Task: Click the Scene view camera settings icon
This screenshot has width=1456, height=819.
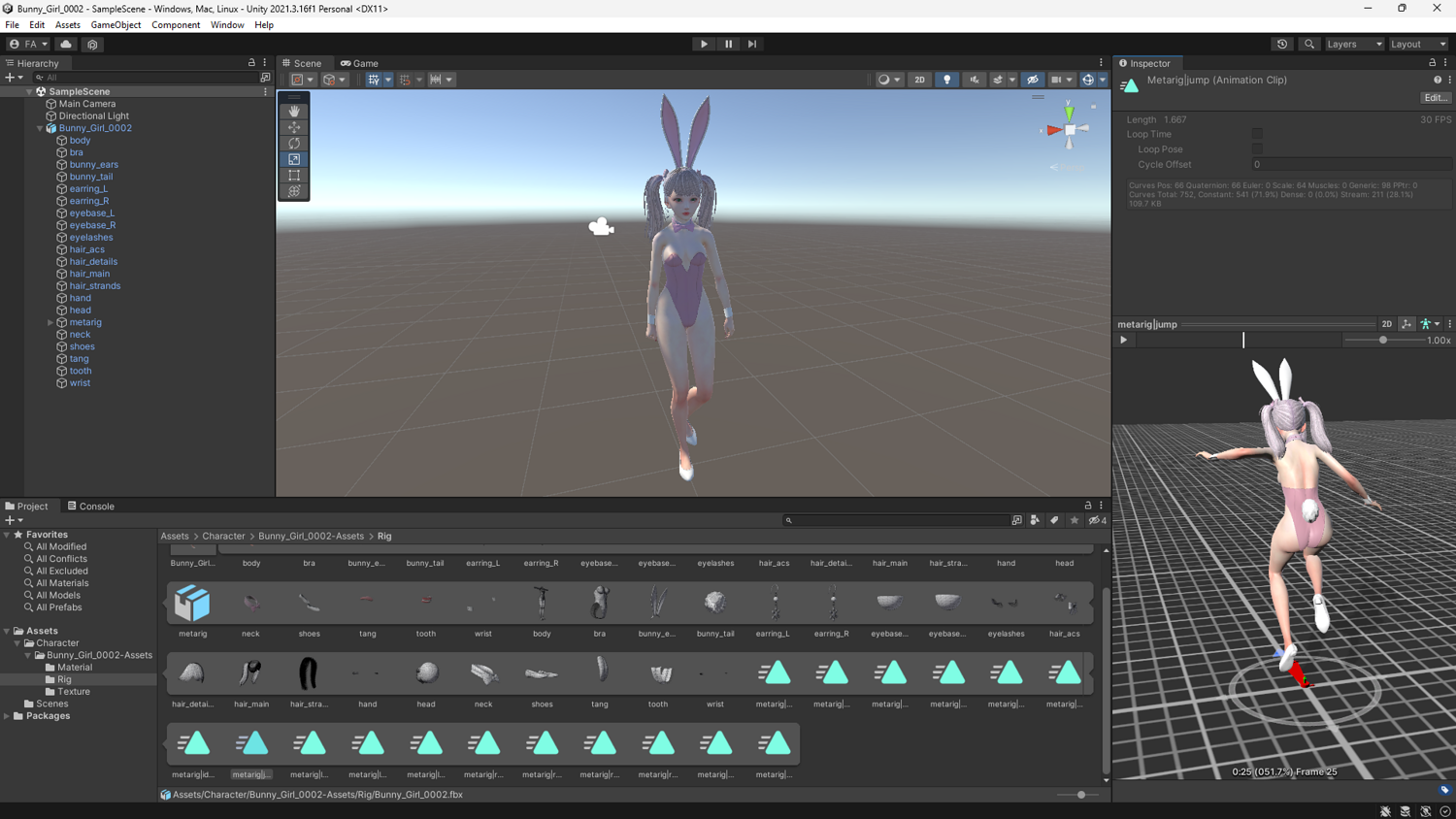Action: (1060, 80)
